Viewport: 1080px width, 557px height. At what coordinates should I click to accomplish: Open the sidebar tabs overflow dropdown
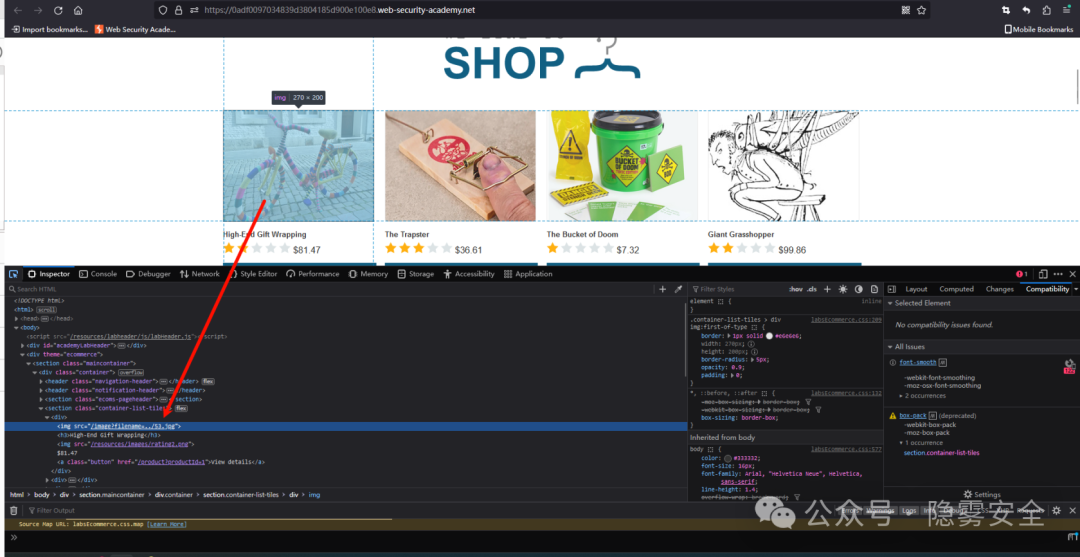tap(1075, 289)
